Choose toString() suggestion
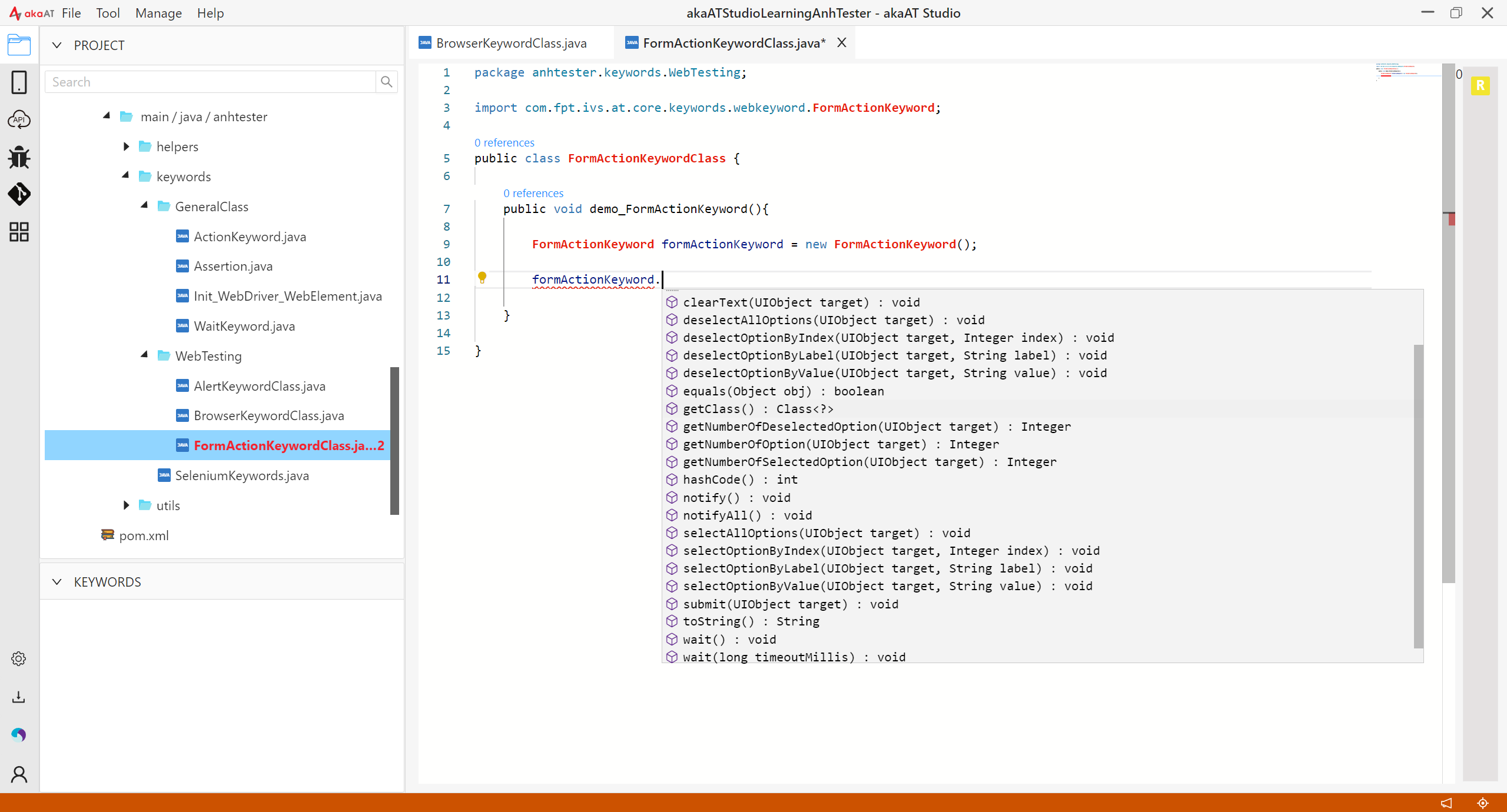This screenshot has width=1507, height=812. [1037, 621]
